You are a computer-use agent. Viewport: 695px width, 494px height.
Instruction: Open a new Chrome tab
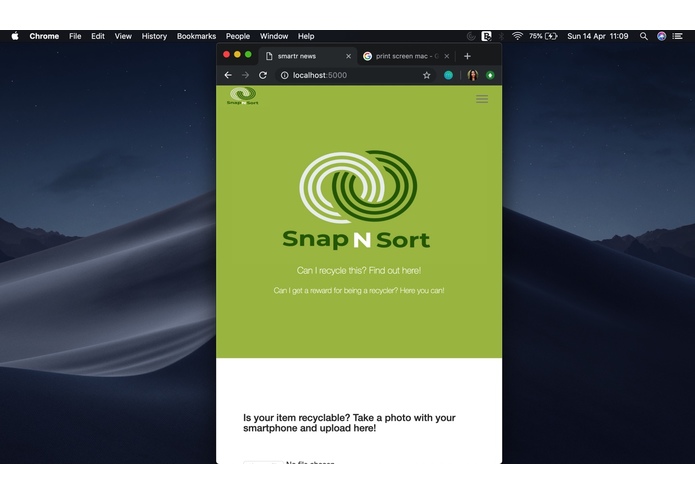coord(467,56)
